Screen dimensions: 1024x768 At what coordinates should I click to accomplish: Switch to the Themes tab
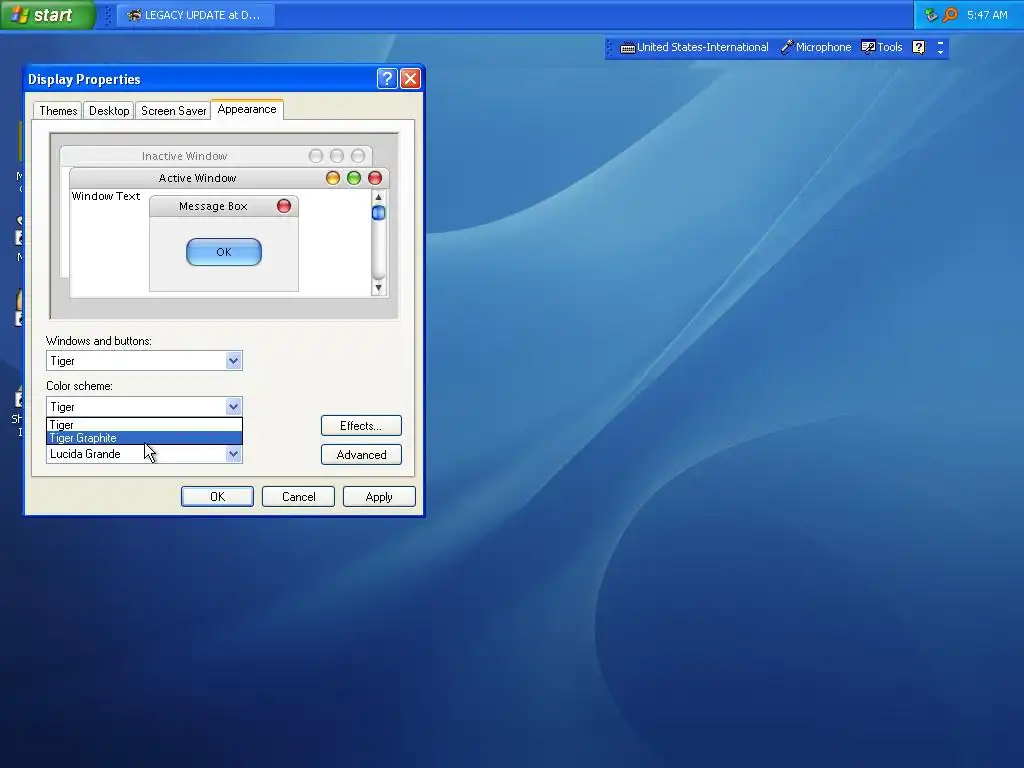tap(58, 111)
